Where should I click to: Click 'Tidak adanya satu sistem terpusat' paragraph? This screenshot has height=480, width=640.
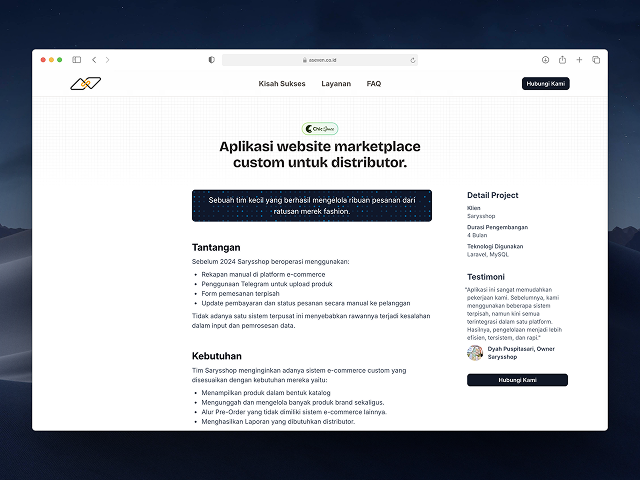[311, 320]
